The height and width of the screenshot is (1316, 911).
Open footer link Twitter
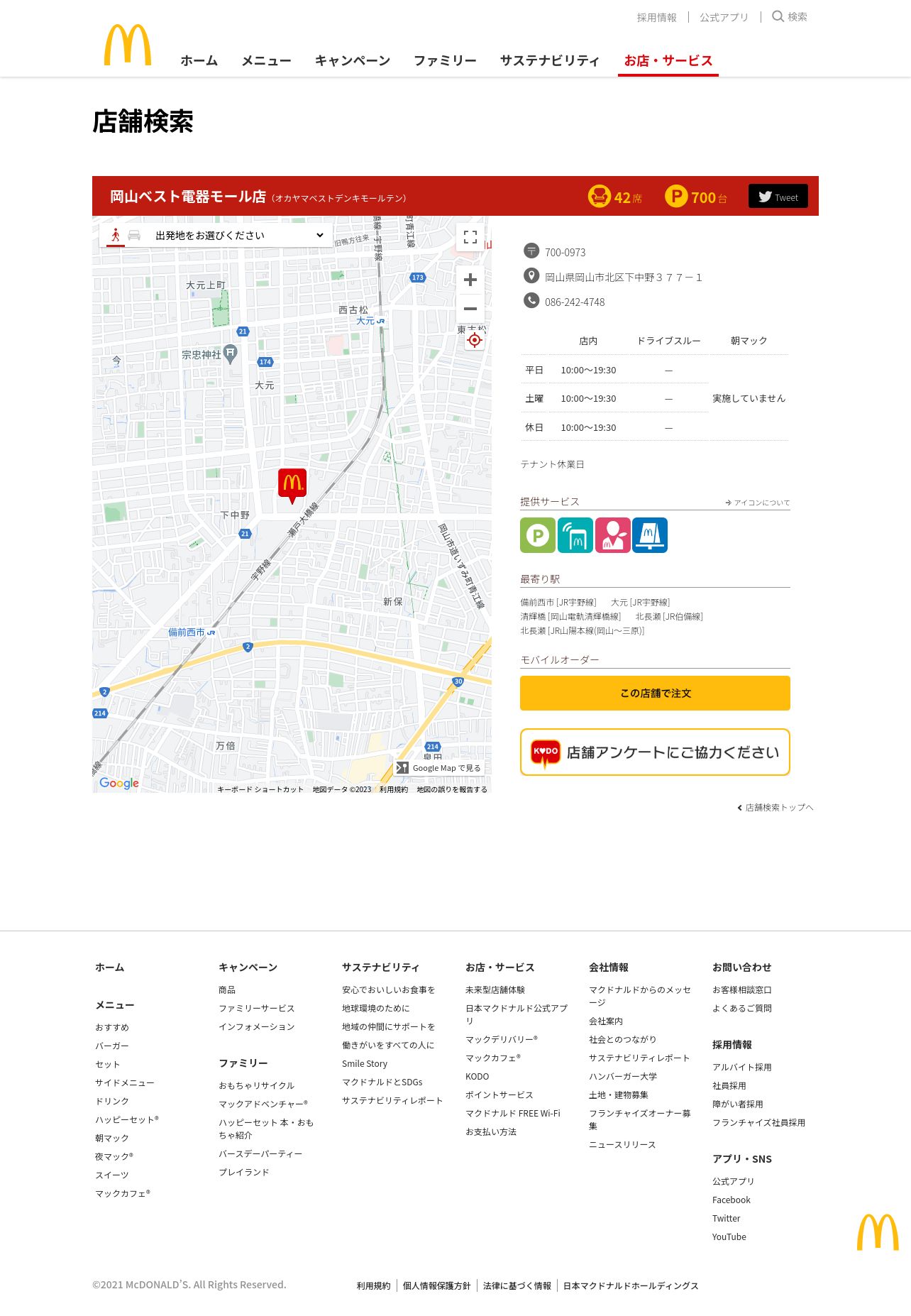[x=727, y=1218]
